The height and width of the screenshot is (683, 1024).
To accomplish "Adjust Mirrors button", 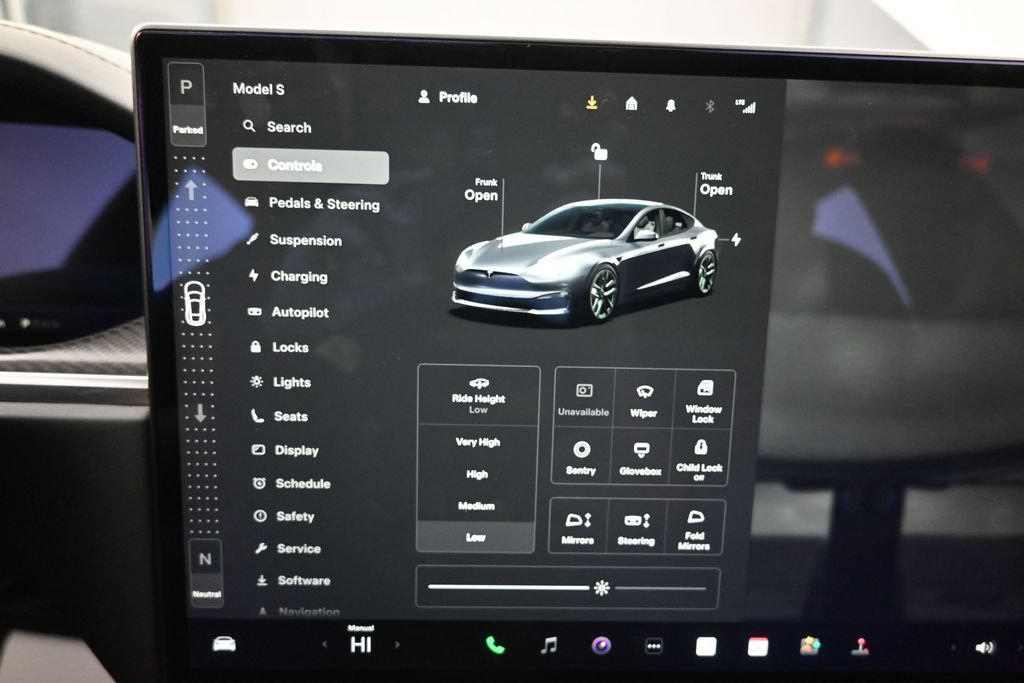I will (578, 528).
